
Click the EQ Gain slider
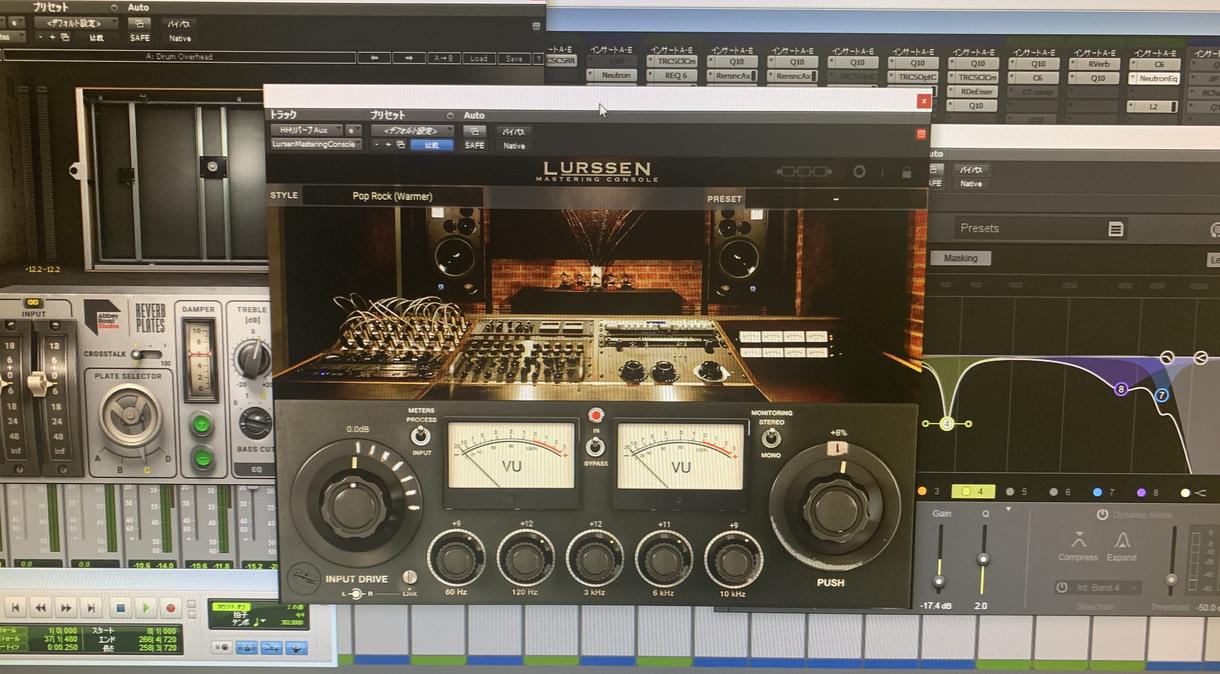(938, 558)
